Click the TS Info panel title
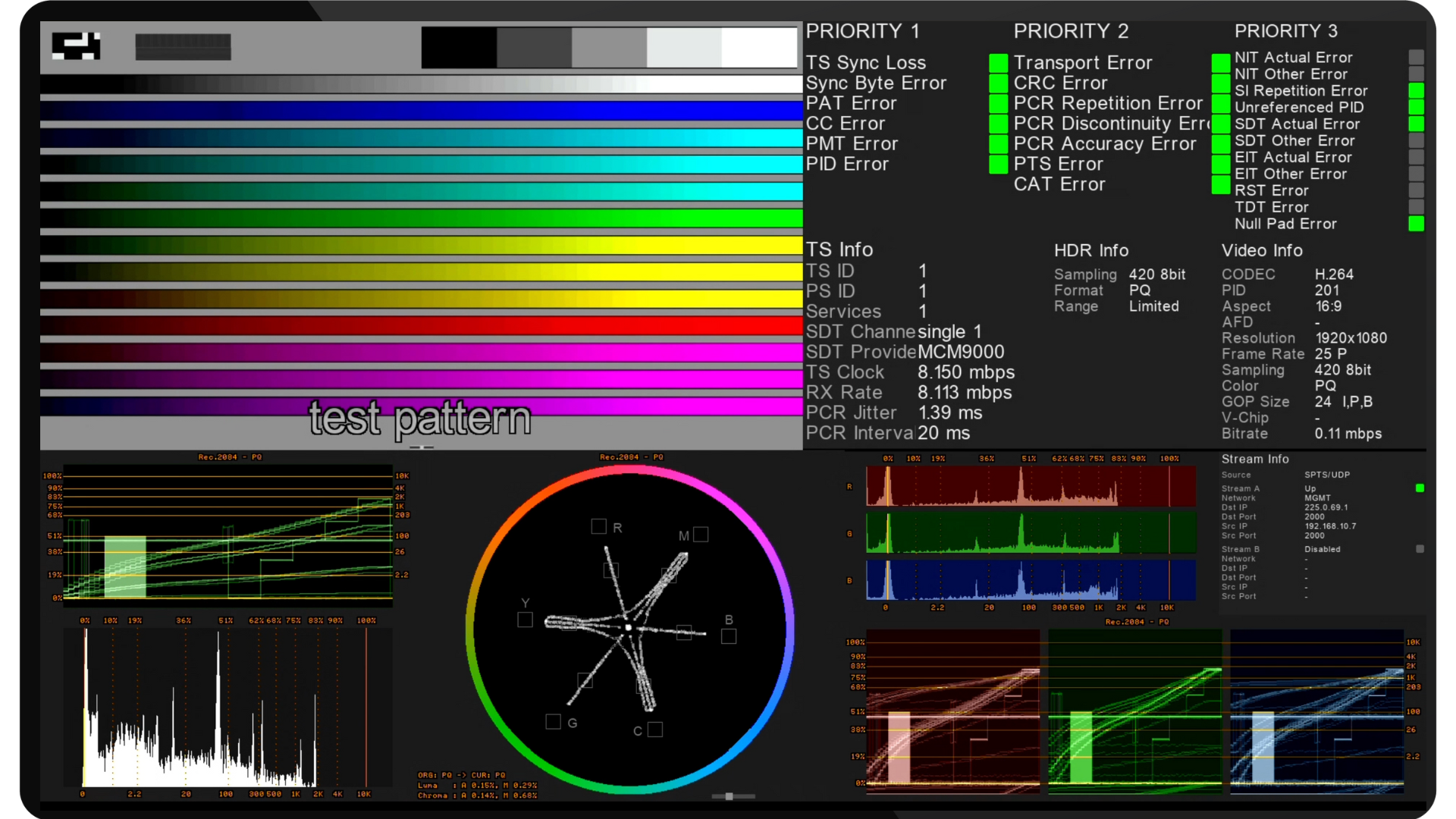 coord(839,249)
